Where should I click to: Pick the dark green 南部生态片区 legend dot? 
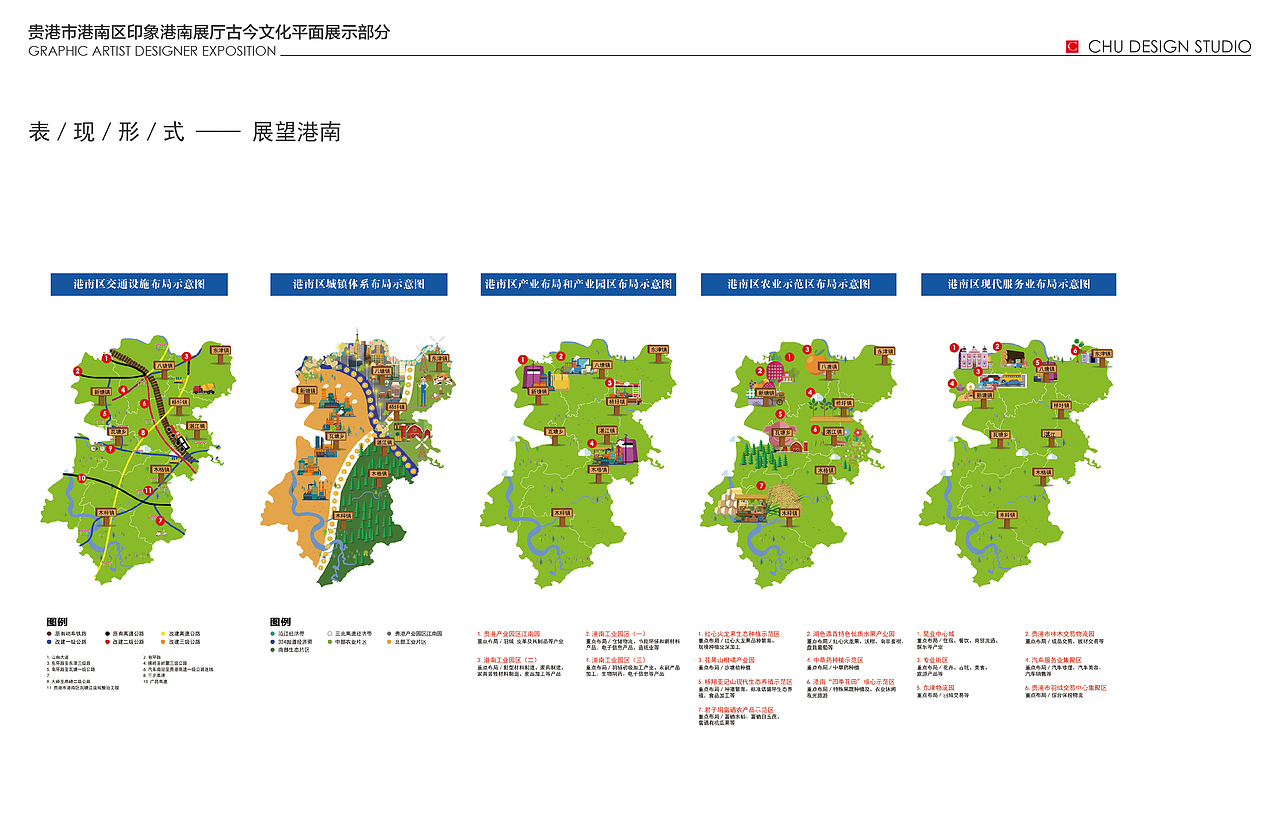[272, 650]
